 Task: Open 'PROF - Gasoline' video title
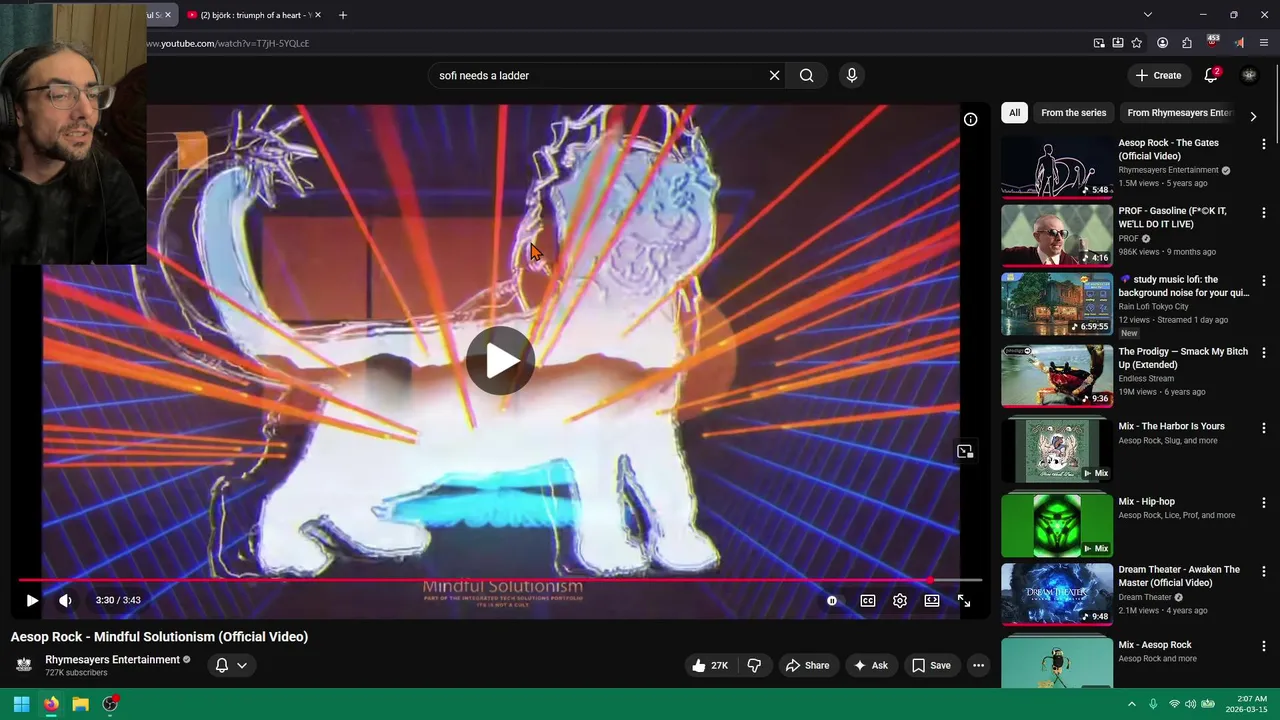pyautogui.click(x=1172, y=217)
